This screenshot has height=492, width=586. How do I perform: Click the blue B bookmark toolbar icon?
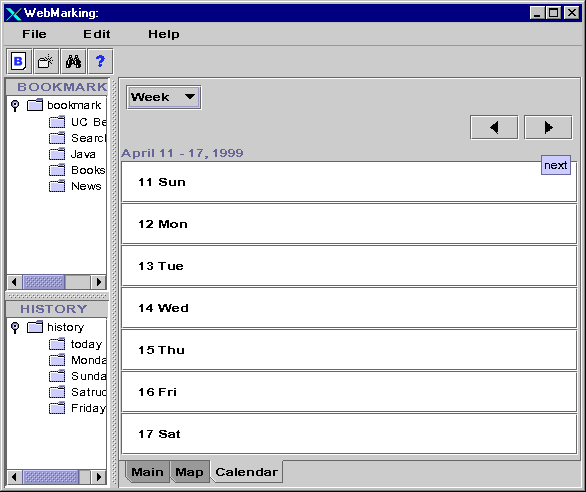(x=19, y=61)
